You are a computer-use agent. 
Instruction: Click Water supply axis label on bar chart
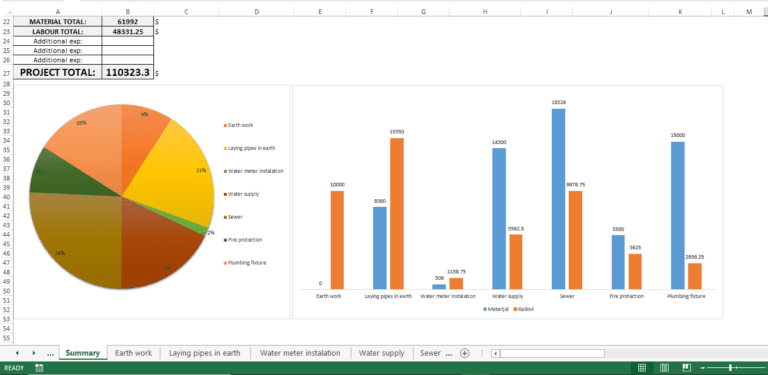[x=507, y=297]
